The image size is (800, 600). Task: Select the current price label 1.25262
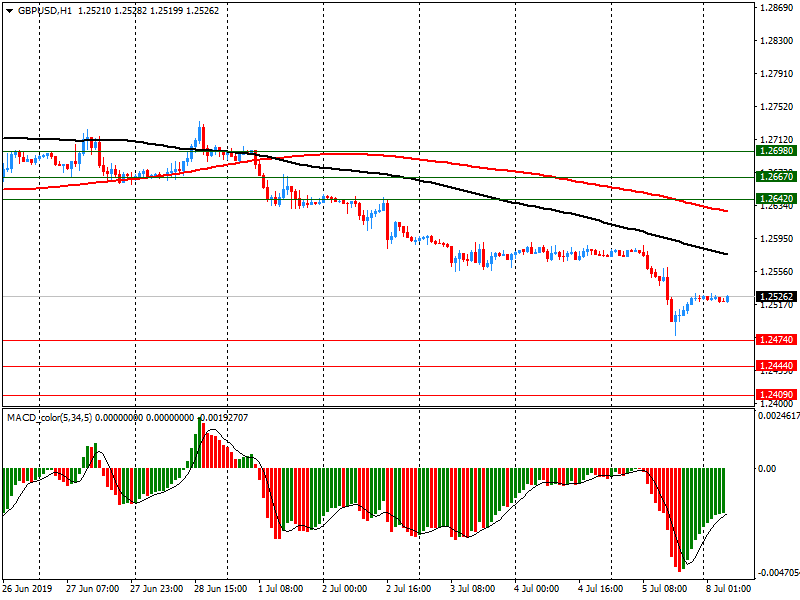(x=776, y=296)
